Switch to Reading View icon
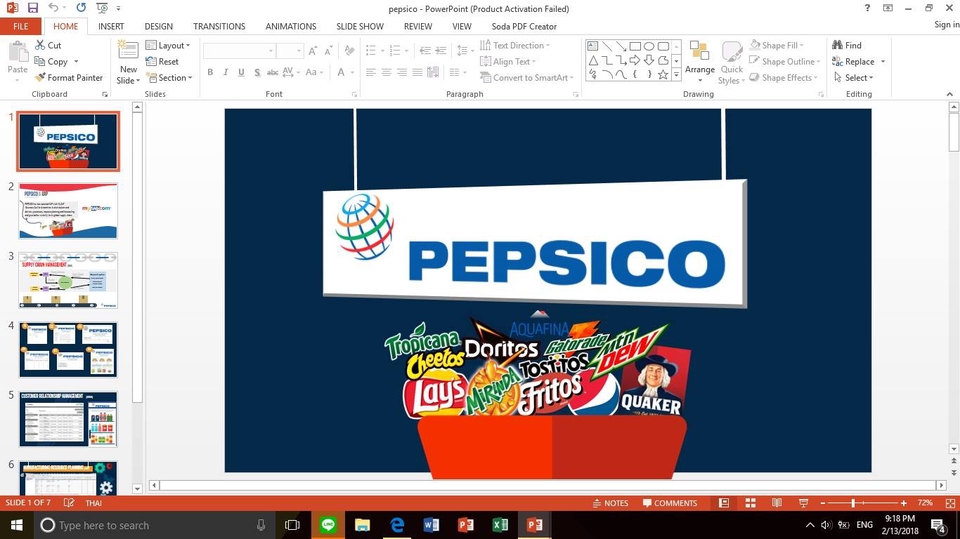 (x=777, y=503)
